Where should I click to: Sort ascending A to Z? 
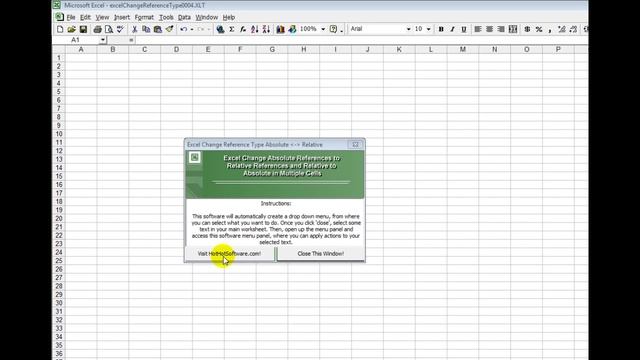[255, 29]
